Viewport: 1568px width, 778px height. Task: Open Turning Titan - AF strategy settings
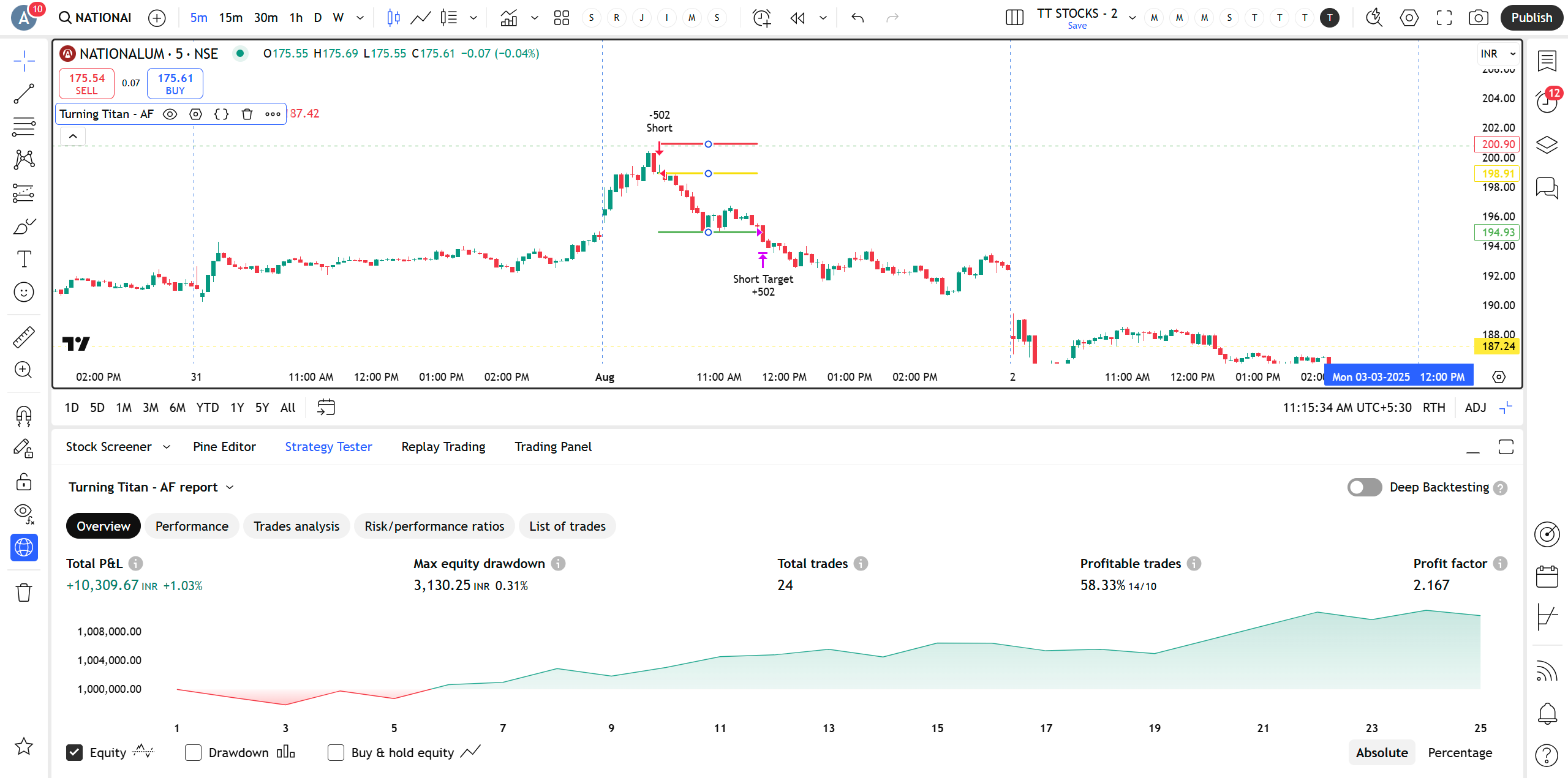(195, 114)
